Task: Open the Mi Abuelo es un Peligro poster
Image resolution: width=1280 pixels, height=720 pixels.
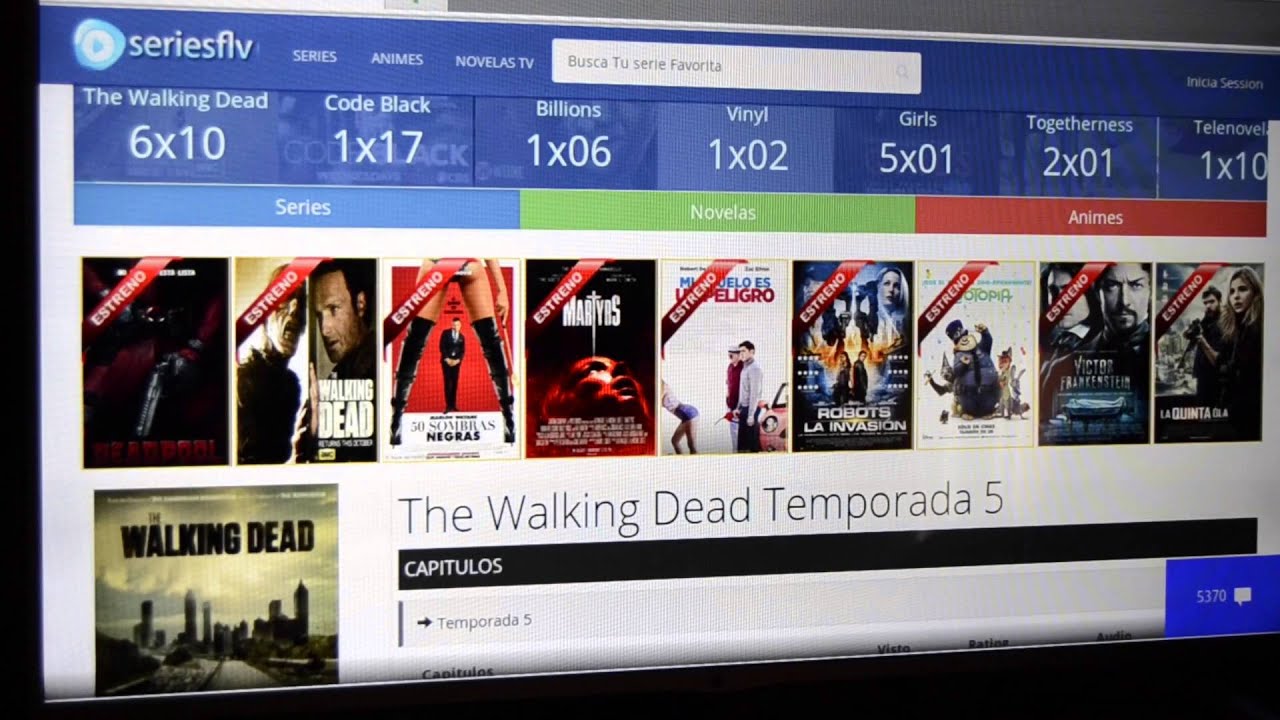Action: pyautogui.click(x=724, y=356)
